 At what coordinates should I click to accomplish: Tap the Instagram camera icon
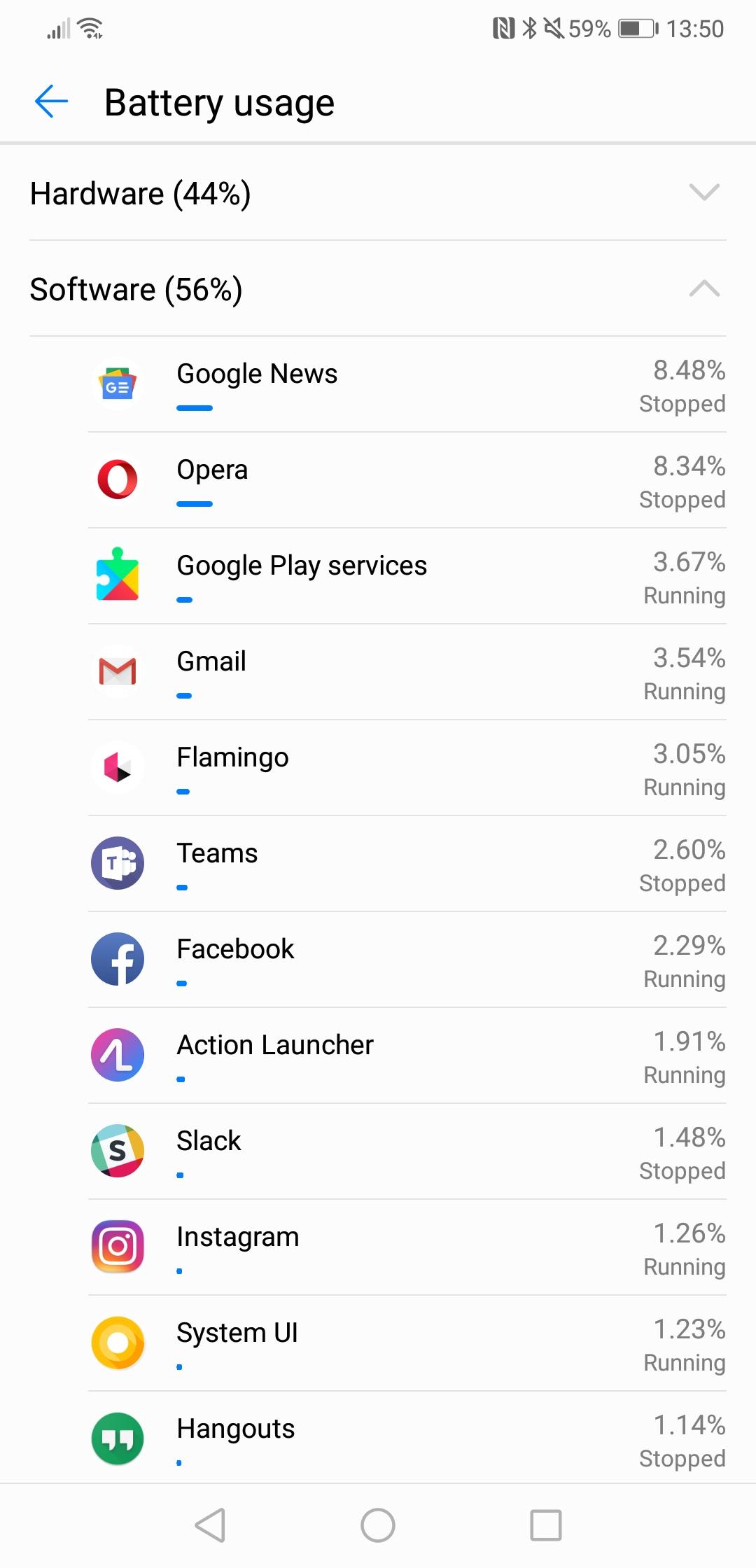(118, 1247)
